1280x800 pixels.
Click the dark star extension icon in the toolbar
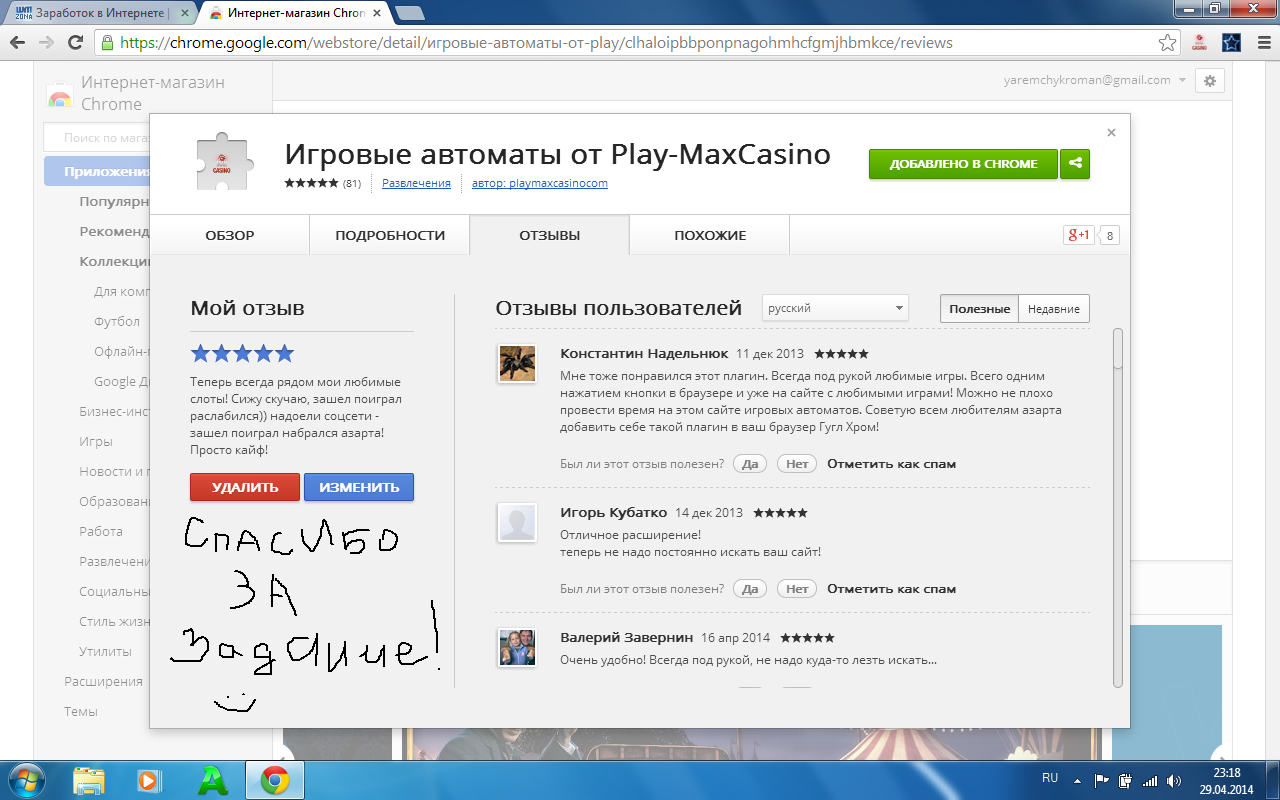tap(1231, 43)
